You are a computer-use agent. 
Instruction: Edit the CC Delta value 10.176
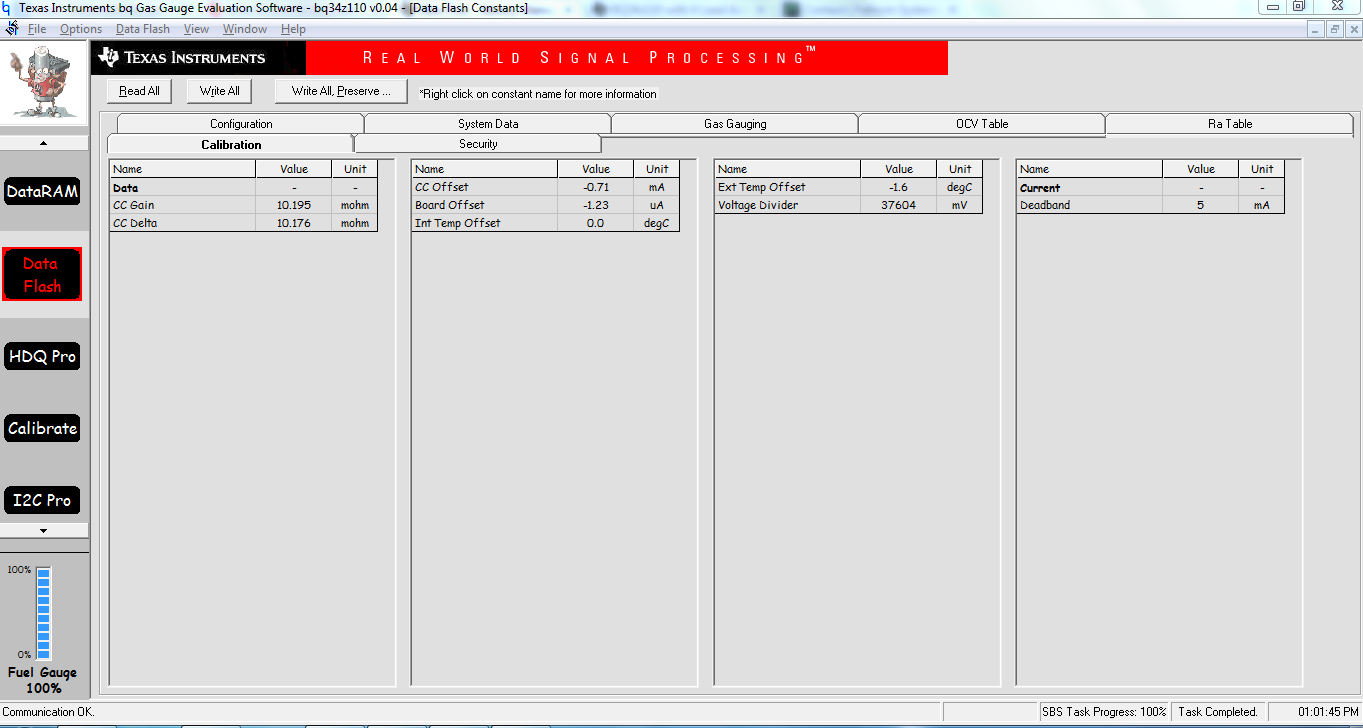tap(294, 223)
